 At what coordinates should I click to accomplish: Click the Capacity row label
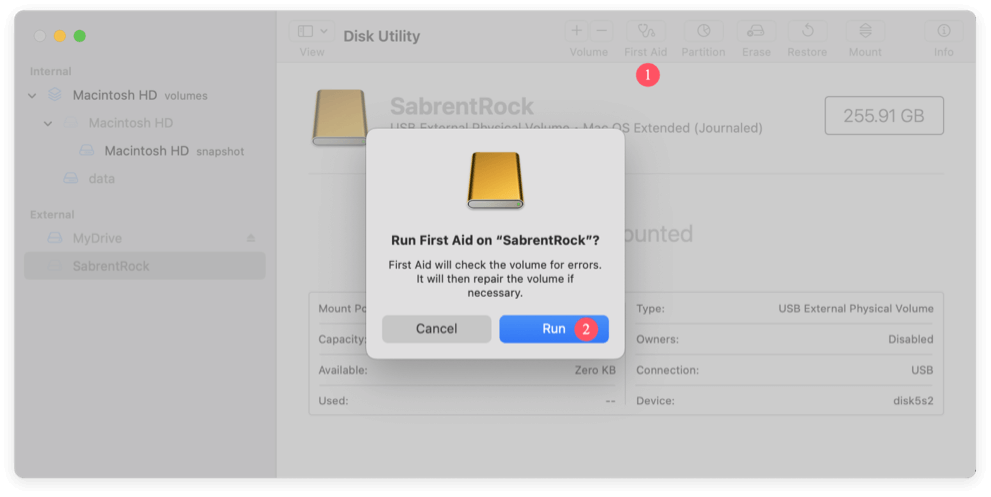pos(342,340)
